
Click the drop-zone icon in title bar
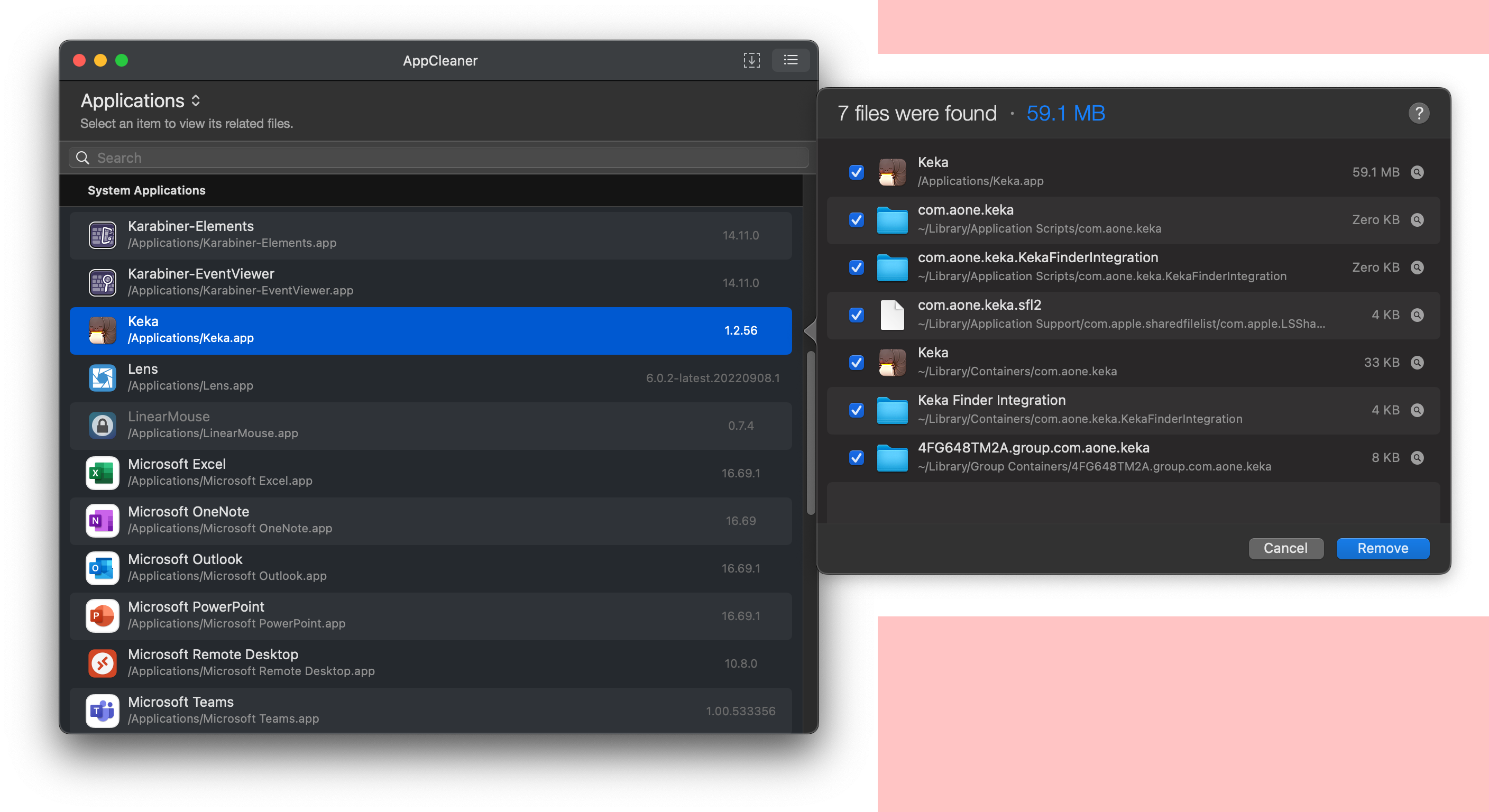pos(751,60)
